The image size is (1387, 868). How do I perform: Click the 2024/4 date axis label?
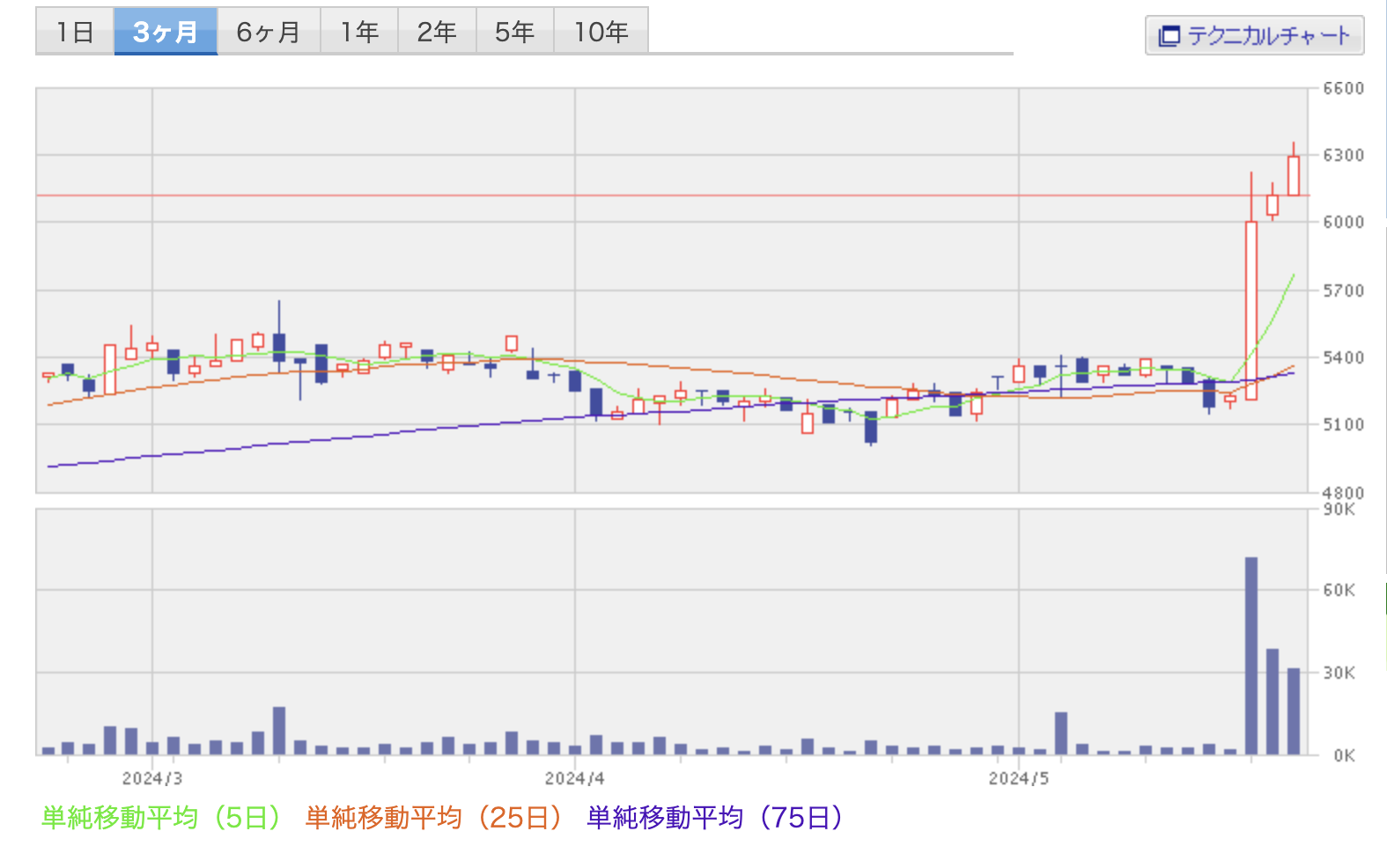pyautogui.click(x=575, y=778)
